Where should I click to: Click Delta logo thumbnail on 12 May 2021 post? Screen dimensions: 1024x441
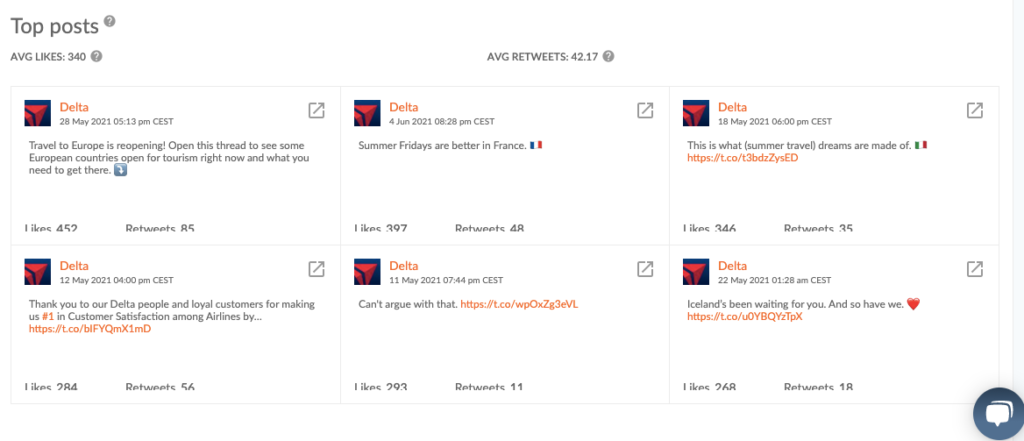(38, 271)
